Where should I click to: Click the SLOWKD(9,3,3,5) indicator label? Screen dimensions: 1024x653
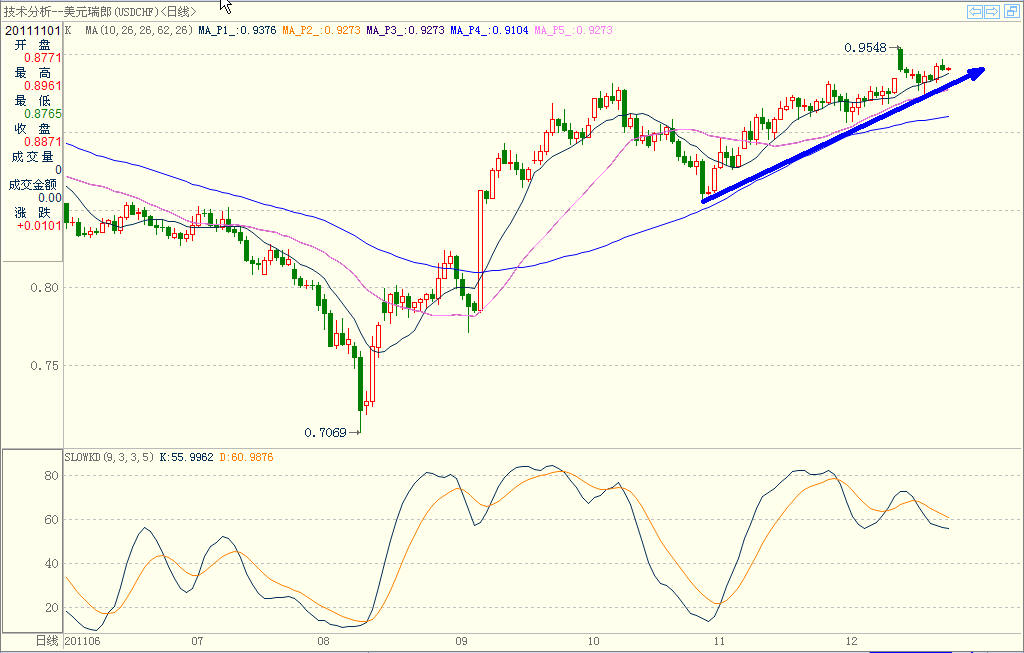pyautogui.click(x=109, y=457)
